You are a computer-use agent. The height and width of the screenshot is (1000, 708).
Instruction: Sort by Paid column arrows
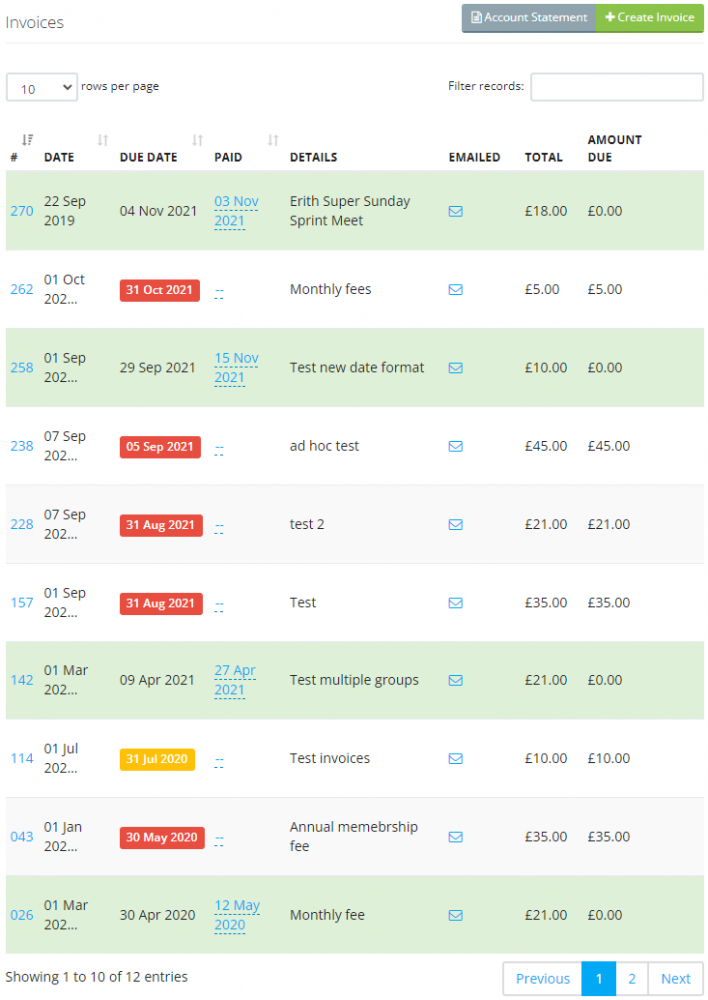[x=273, y=140]
